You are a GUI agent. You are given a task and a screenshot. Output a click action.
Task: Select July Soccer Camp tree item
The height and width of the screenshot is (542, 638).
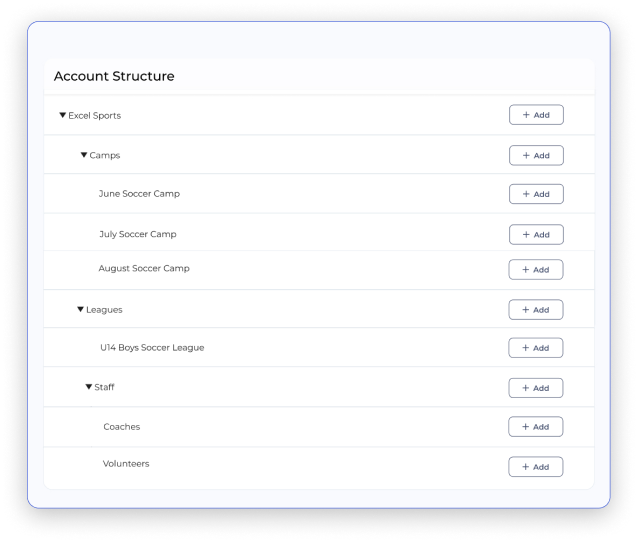click(138, 234)
